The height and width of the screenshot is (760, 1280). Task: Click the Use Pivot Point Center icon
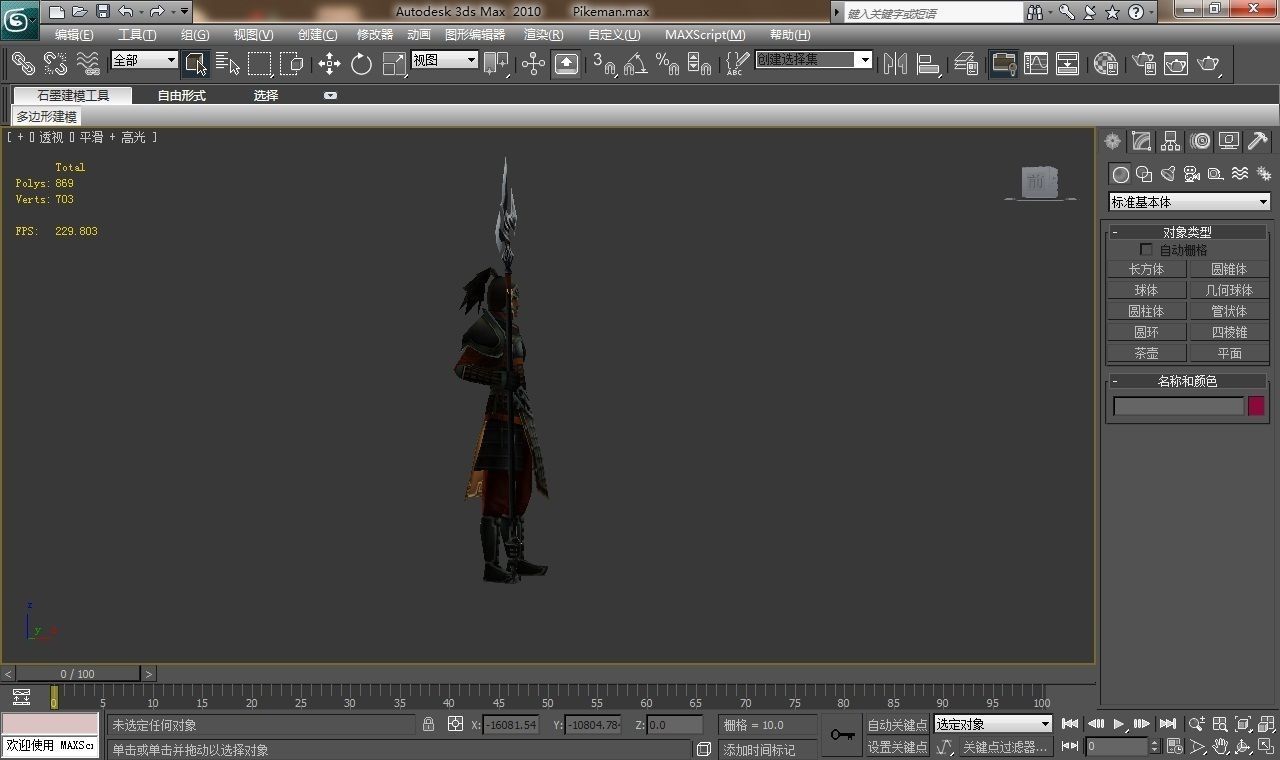(x=496, y=64)
